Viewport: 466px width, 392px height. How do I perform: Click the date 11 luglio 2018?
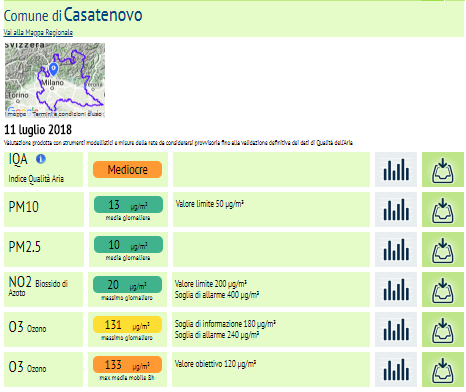[x=38, y=130]
